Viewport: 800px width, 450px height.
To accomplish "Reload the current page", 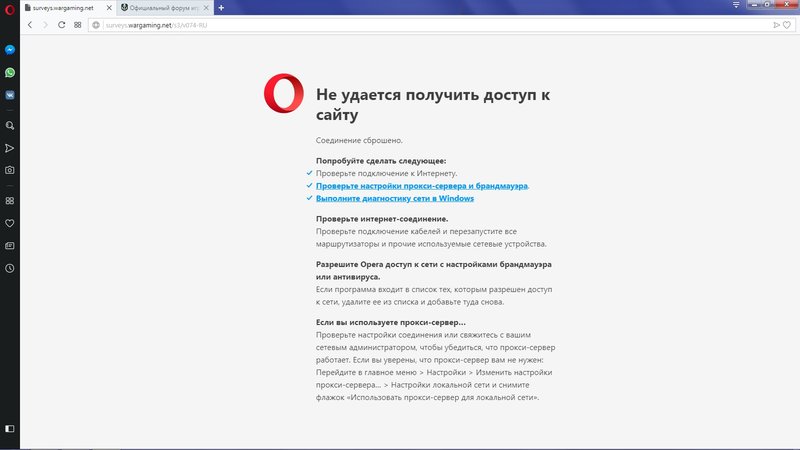I will [61, 25].
